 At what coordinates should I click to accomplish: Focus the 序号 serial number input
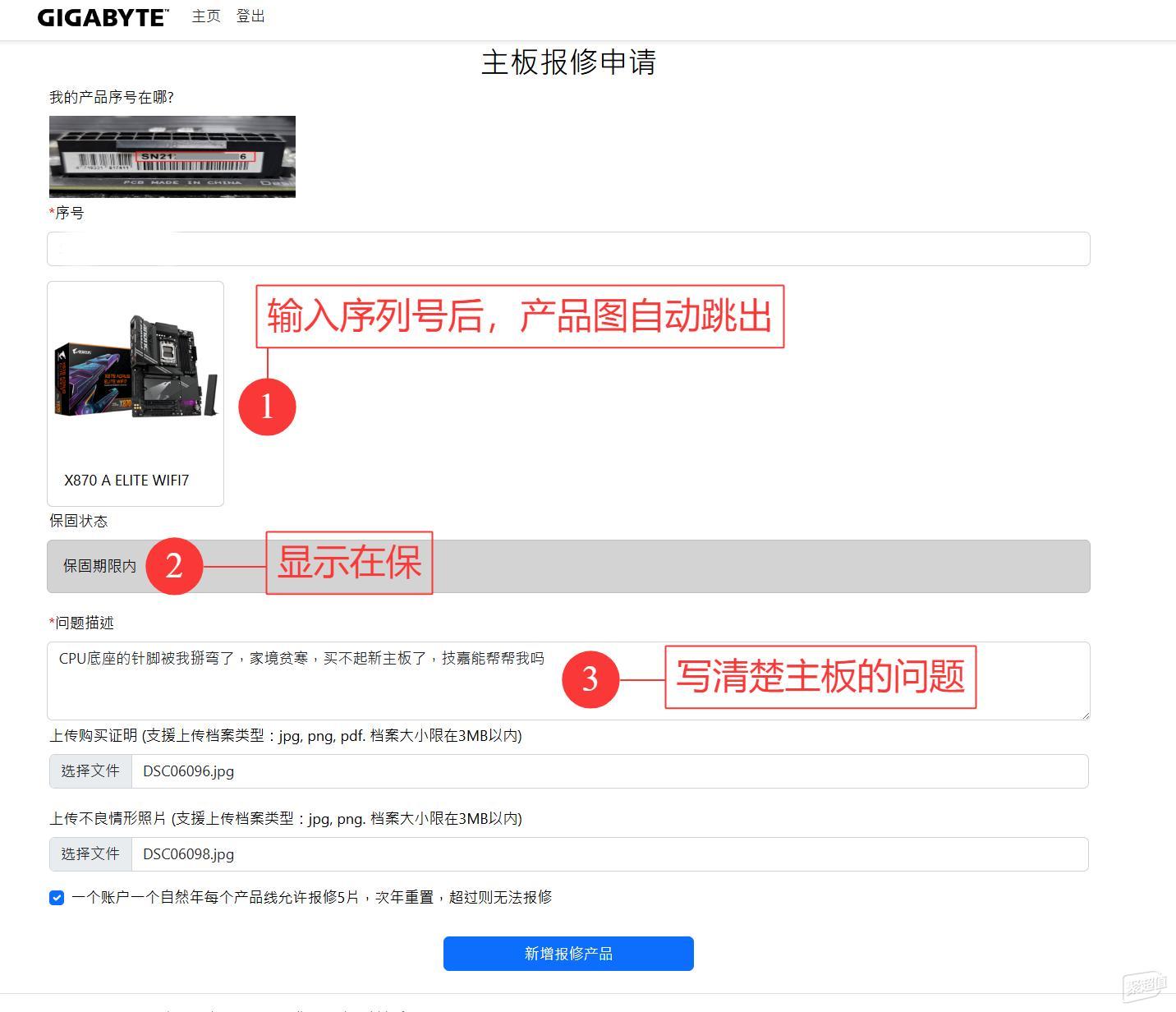(x=568, y=249)
